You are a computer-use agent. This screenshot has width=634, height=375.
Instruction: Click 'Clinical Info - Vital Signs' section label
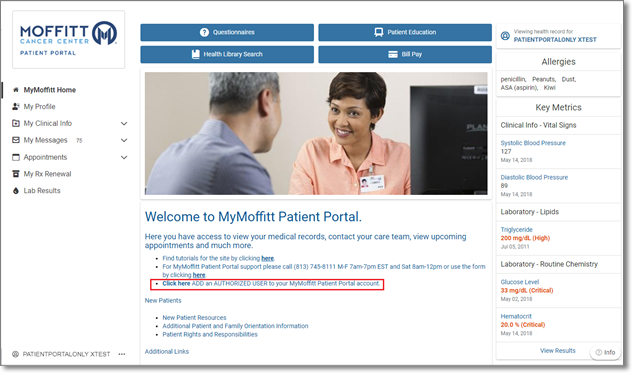[x=538, y=125]
